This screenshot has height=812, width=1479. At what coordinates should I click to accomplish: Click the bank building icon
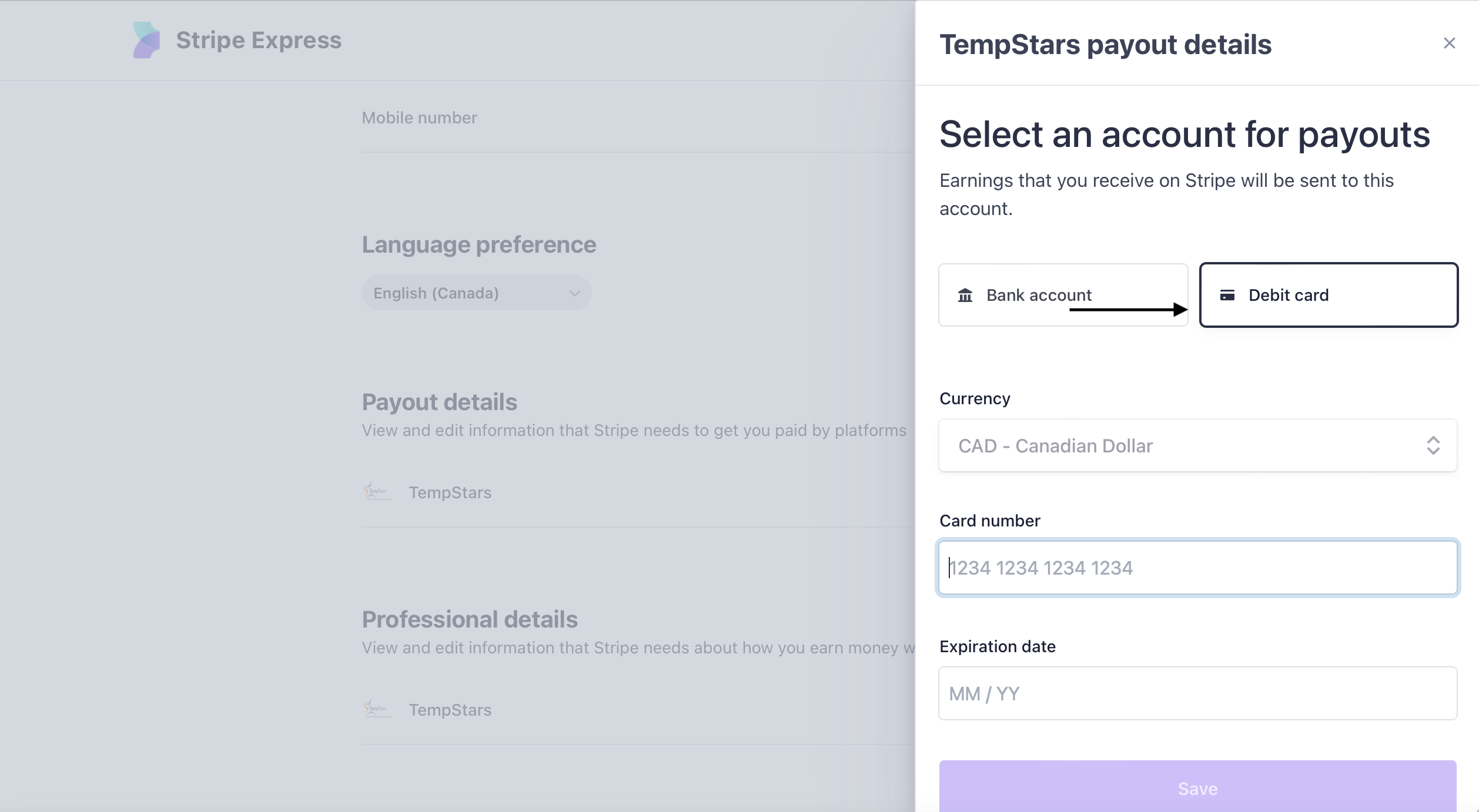(965, 295)
